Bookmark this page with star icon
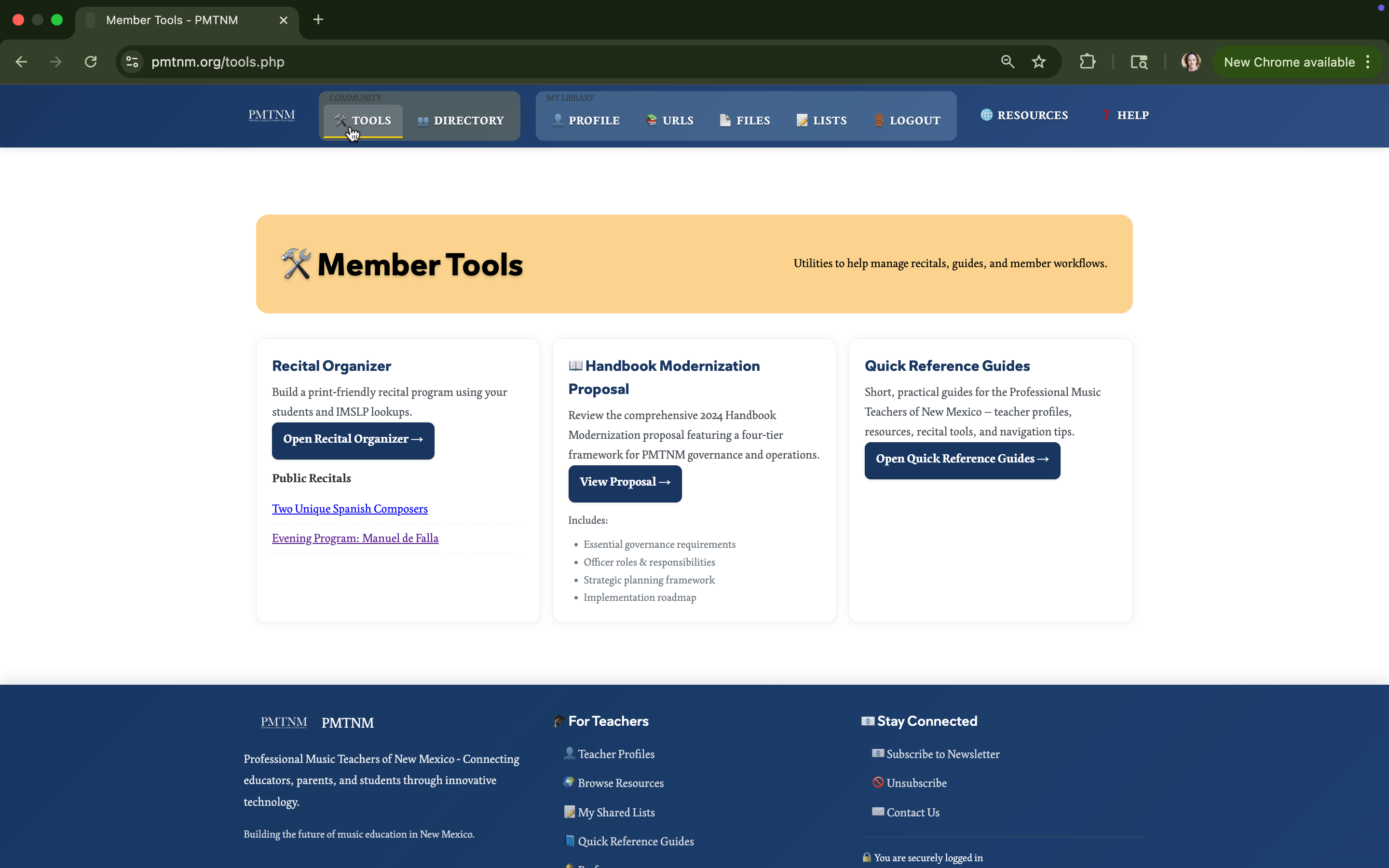 coord(1038,62)
